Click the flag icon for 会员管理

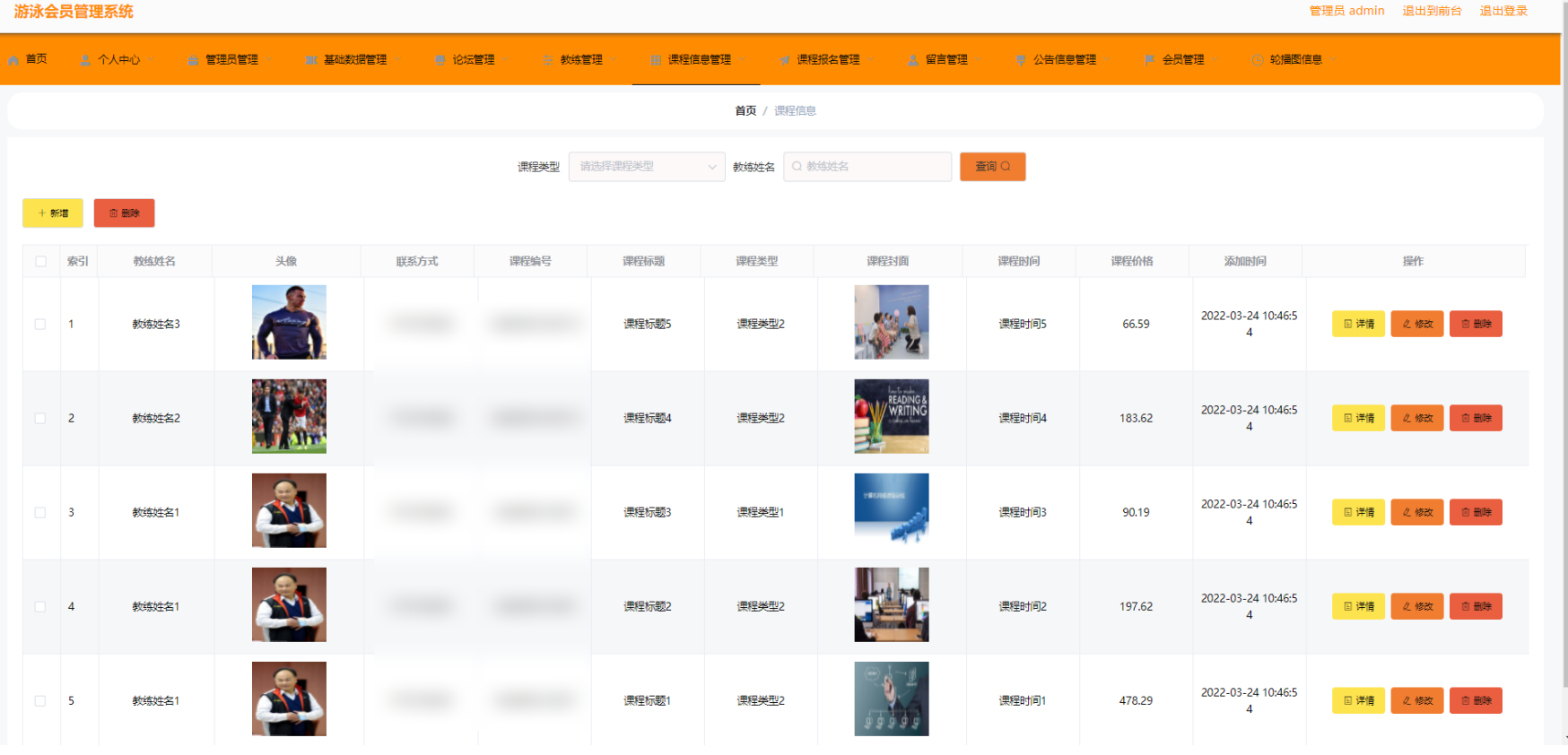coord(1150,60)
